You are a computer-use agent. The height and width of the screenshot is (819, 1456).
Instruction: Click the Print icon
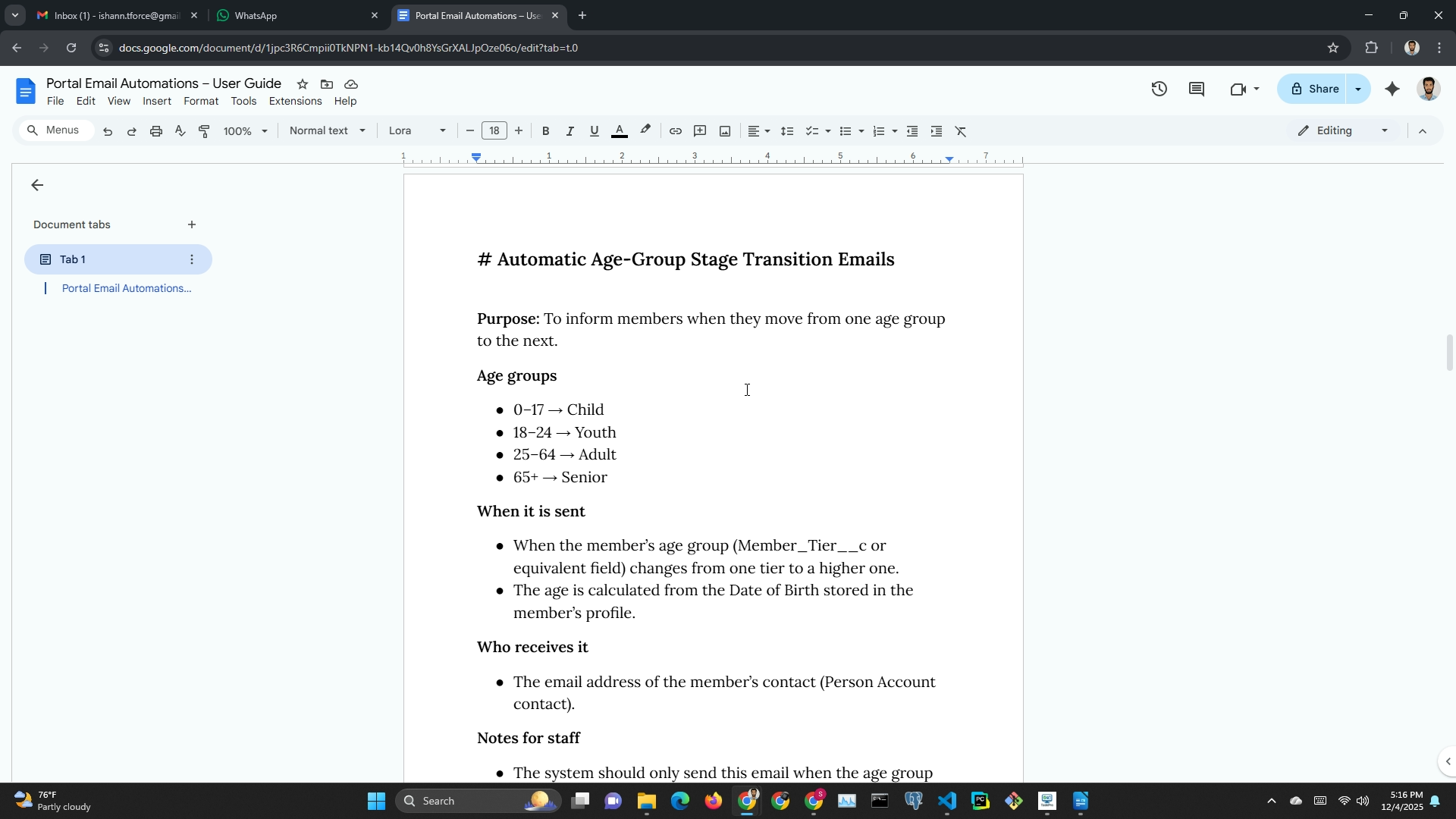156,131
